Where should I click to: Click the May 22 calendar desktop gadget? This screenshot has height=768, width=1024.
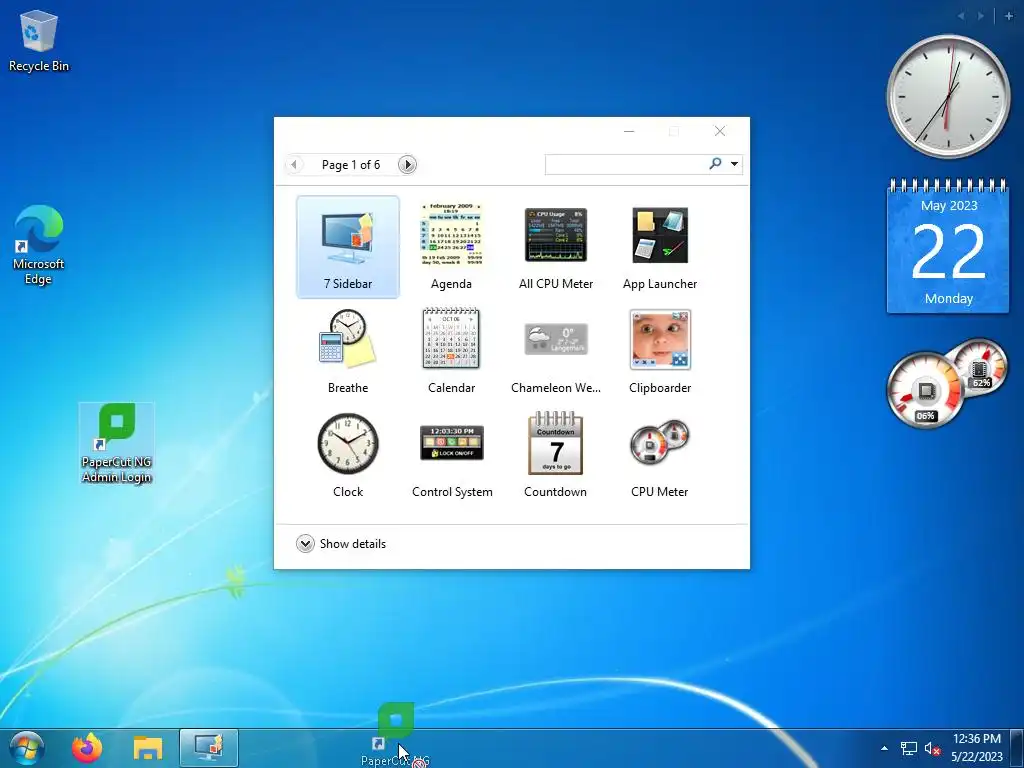coord(948,246)
